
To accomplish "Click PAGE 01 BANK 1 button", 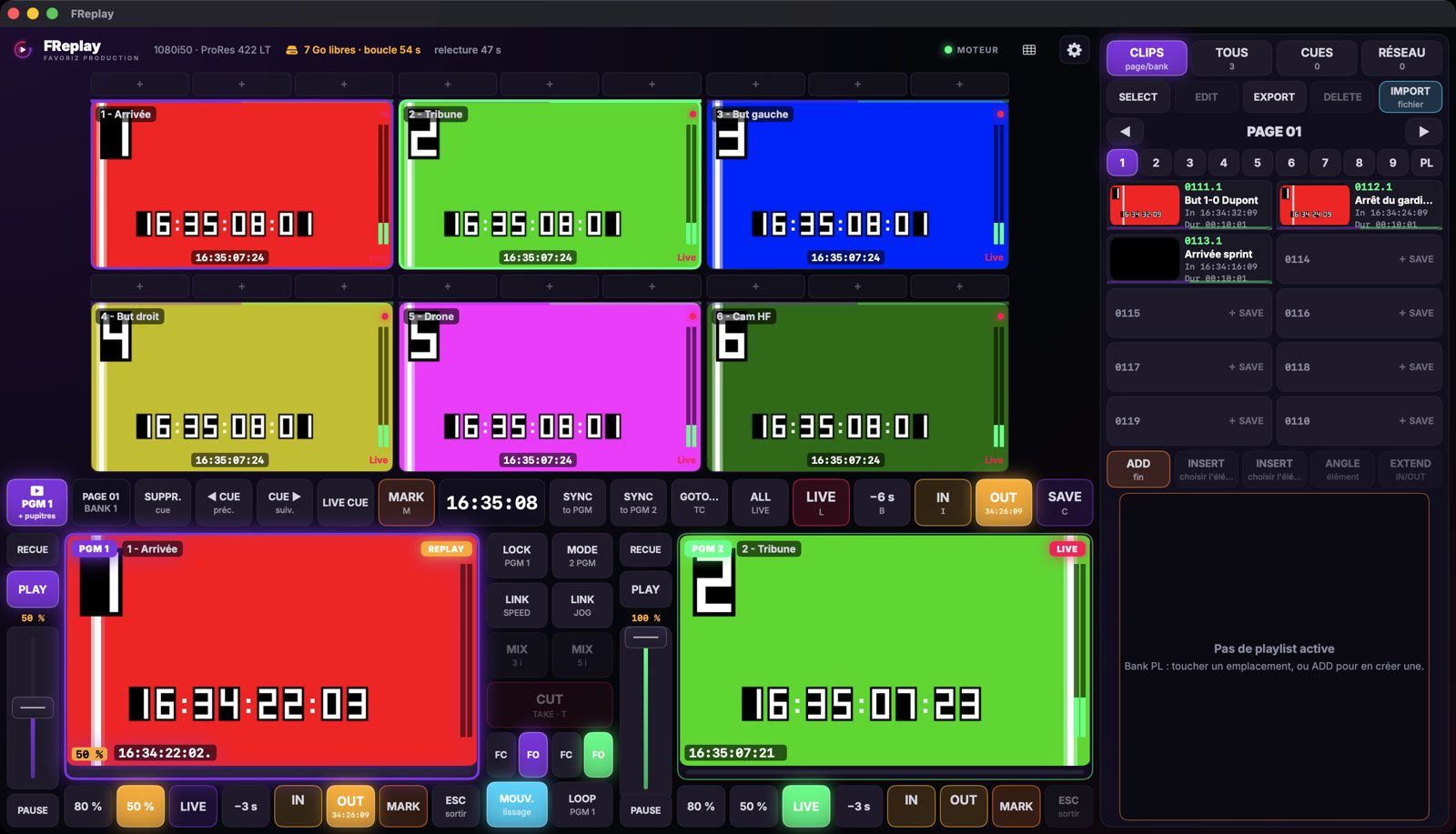I will point(101,503).
